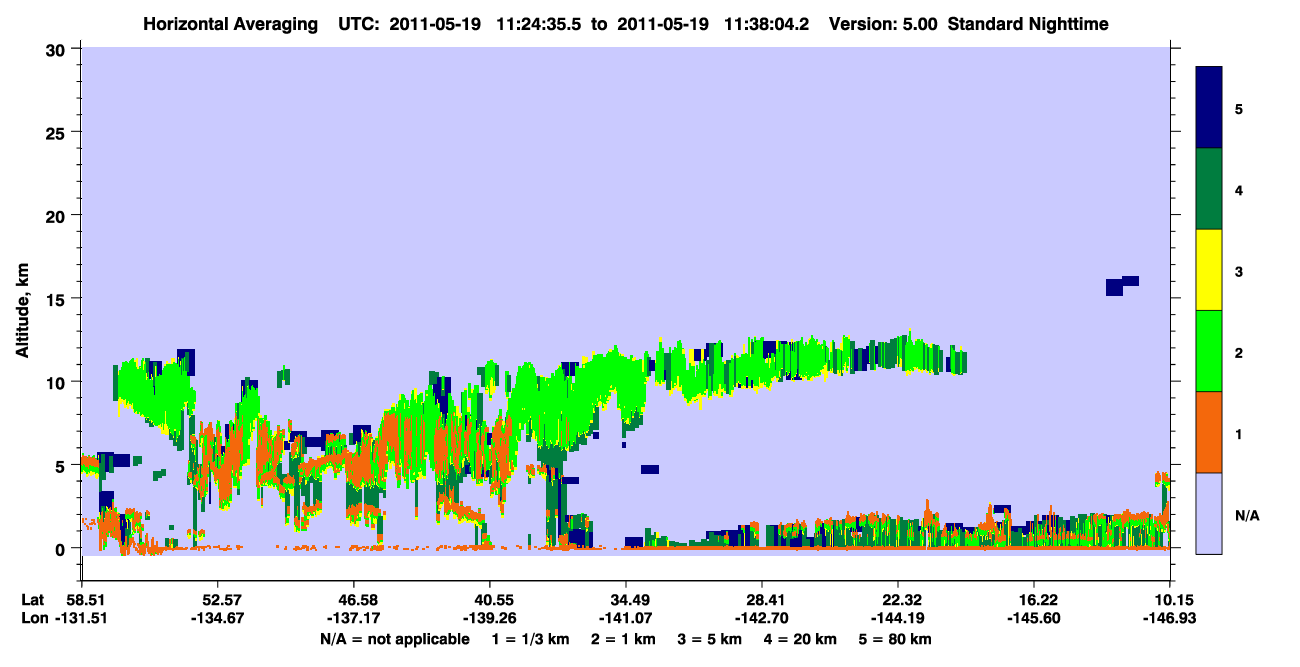Click latitude value 10.15
The width and height of the screenshot is (1300, 667).
1169,600
